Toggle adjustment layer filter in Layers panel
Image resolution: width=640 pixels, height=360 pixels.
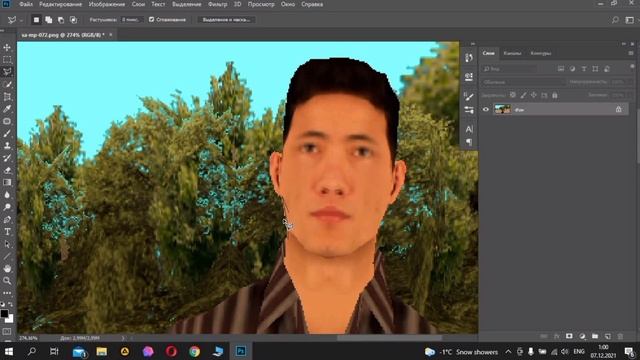pyautogui.click(x=572, y=69)
